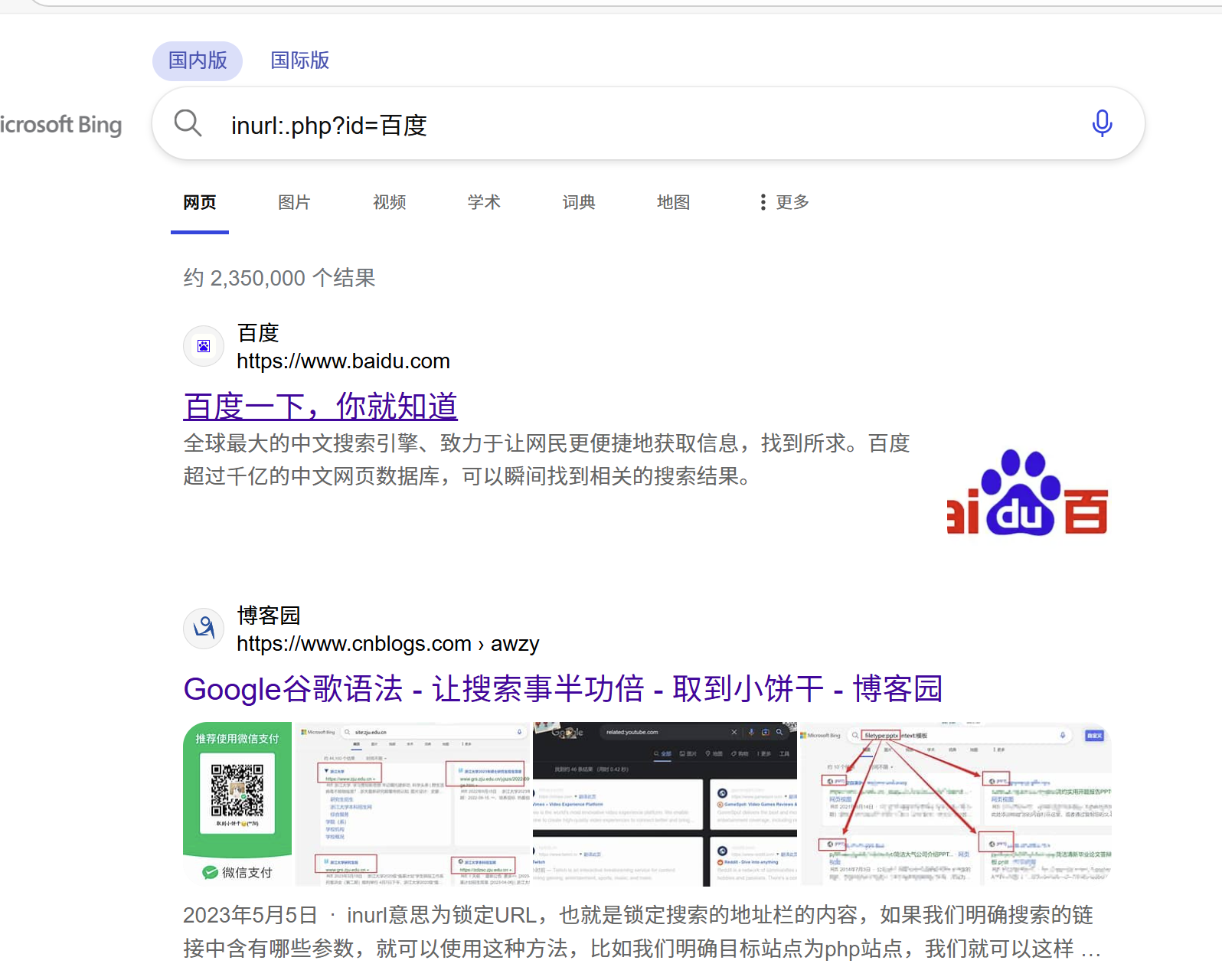
Task: Open the https://www.cnblogs.com › awzy URL
Action: click(388, 644)
